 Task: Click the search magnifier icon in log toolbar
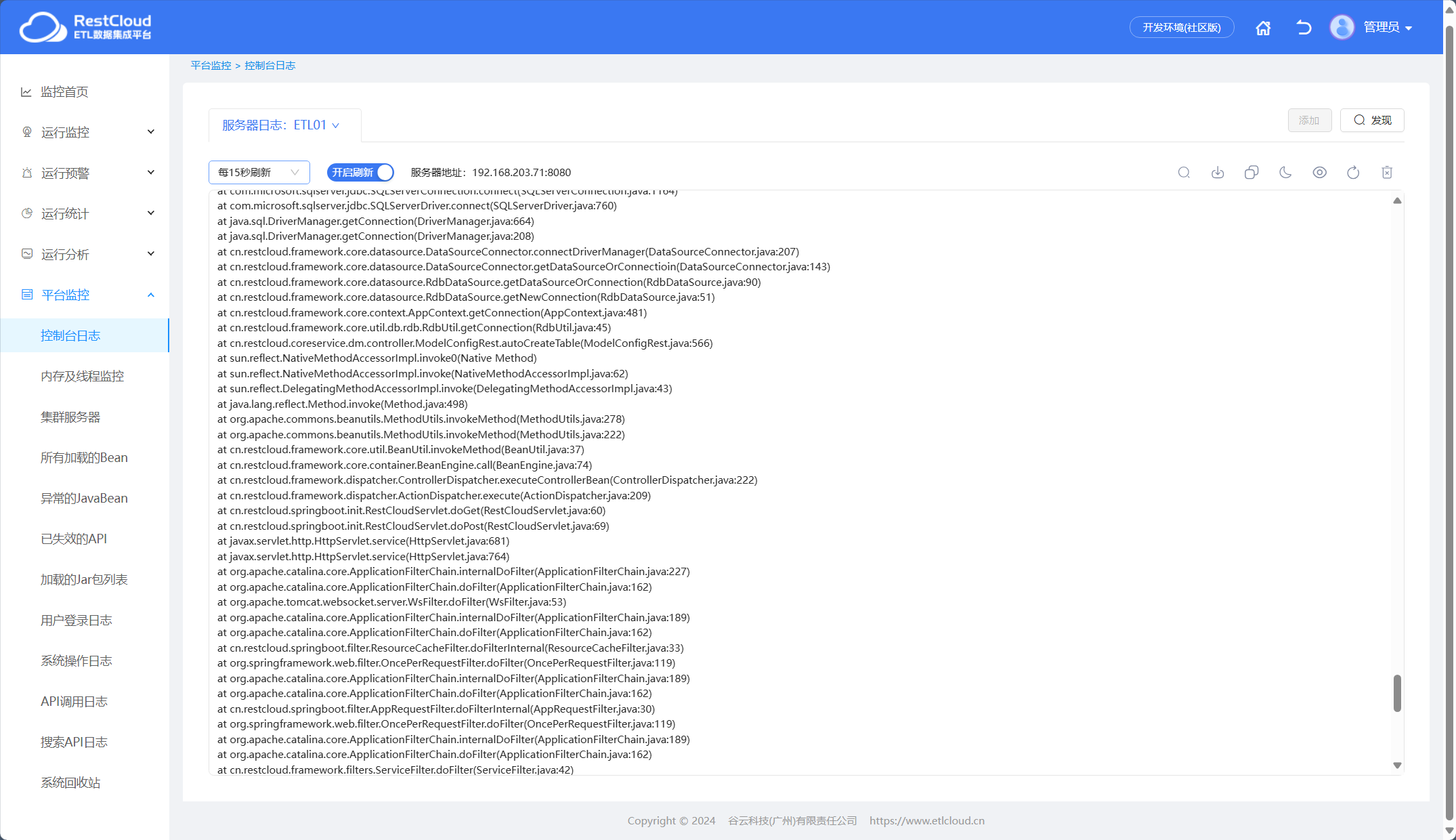click(1184, 173)
